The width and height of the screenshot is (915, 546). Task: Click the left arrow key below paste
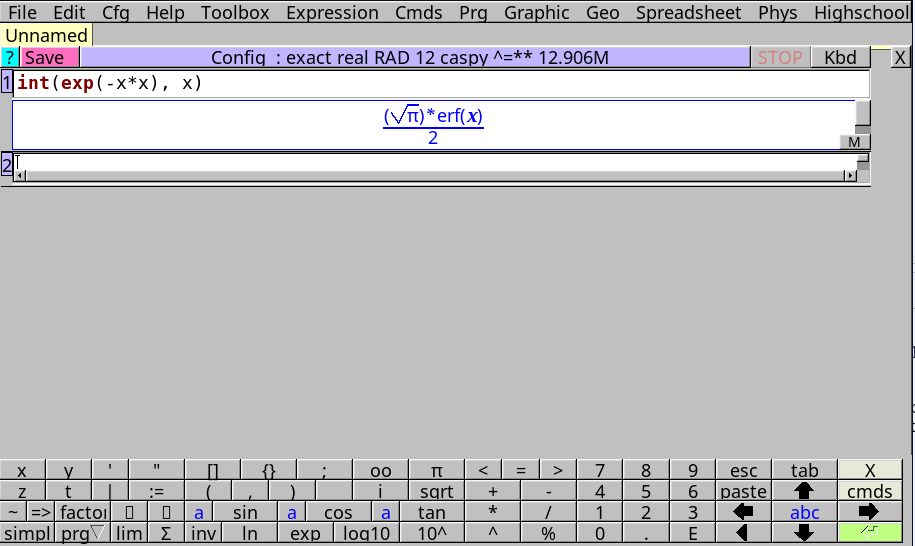coord(743,512)
